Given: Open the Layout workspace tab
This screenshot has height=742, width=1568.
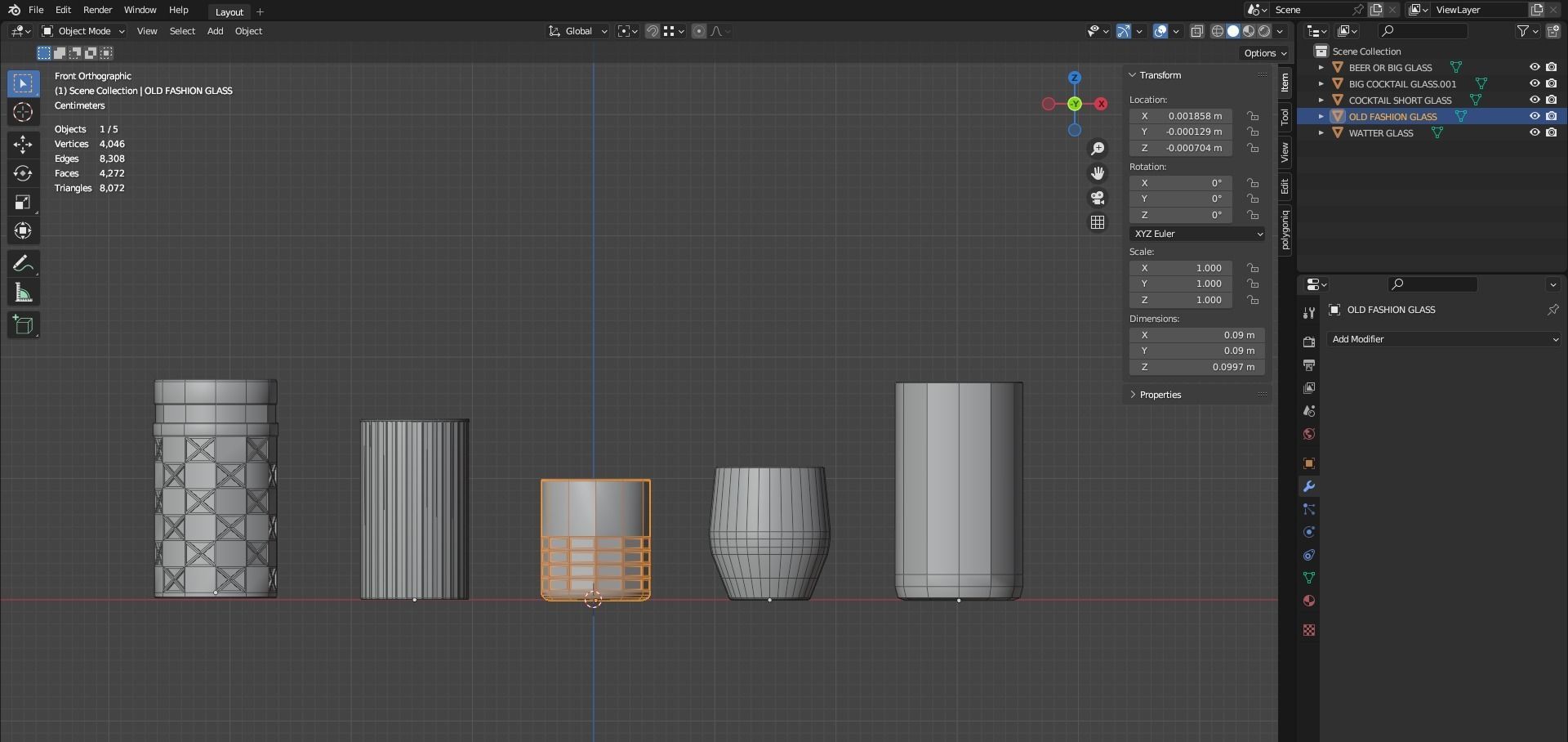Looking at the screenshot, I should 229,11.
